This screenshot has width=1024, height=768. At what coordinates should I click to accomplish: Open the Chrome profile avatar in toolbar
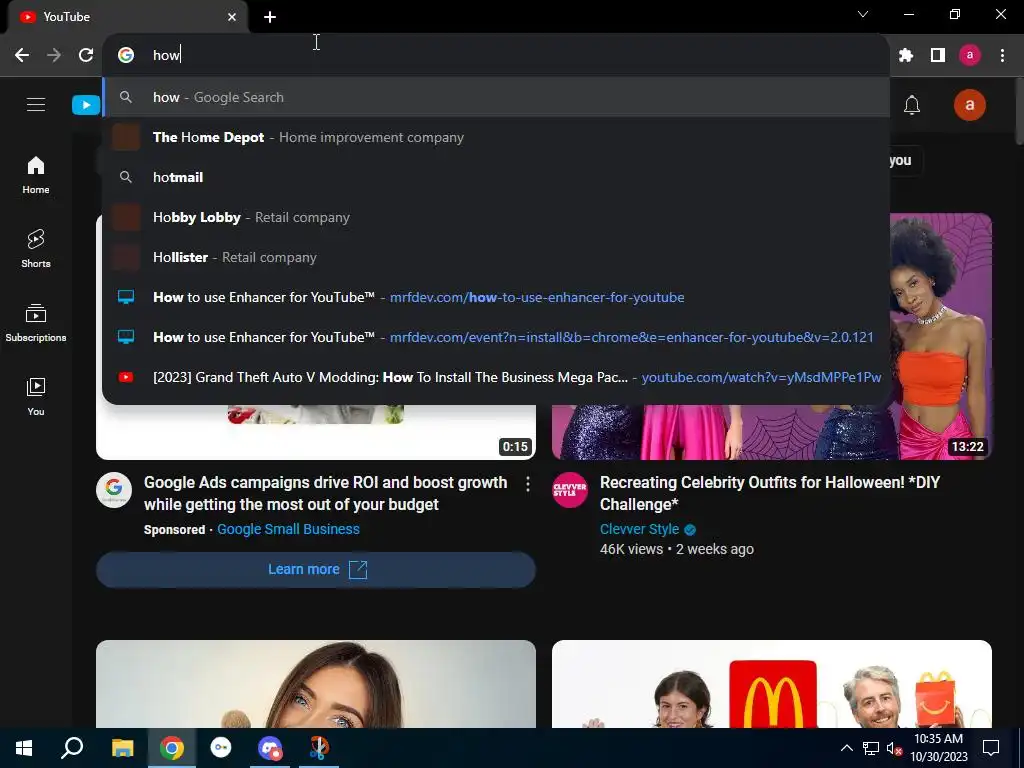969,55
